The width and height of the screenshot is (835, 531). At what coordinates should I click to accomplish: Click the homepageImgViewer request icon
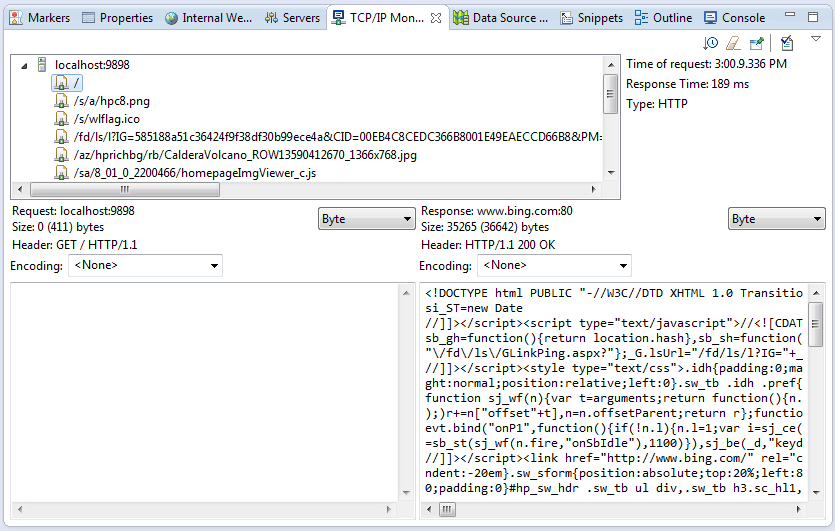click(61, 173)
